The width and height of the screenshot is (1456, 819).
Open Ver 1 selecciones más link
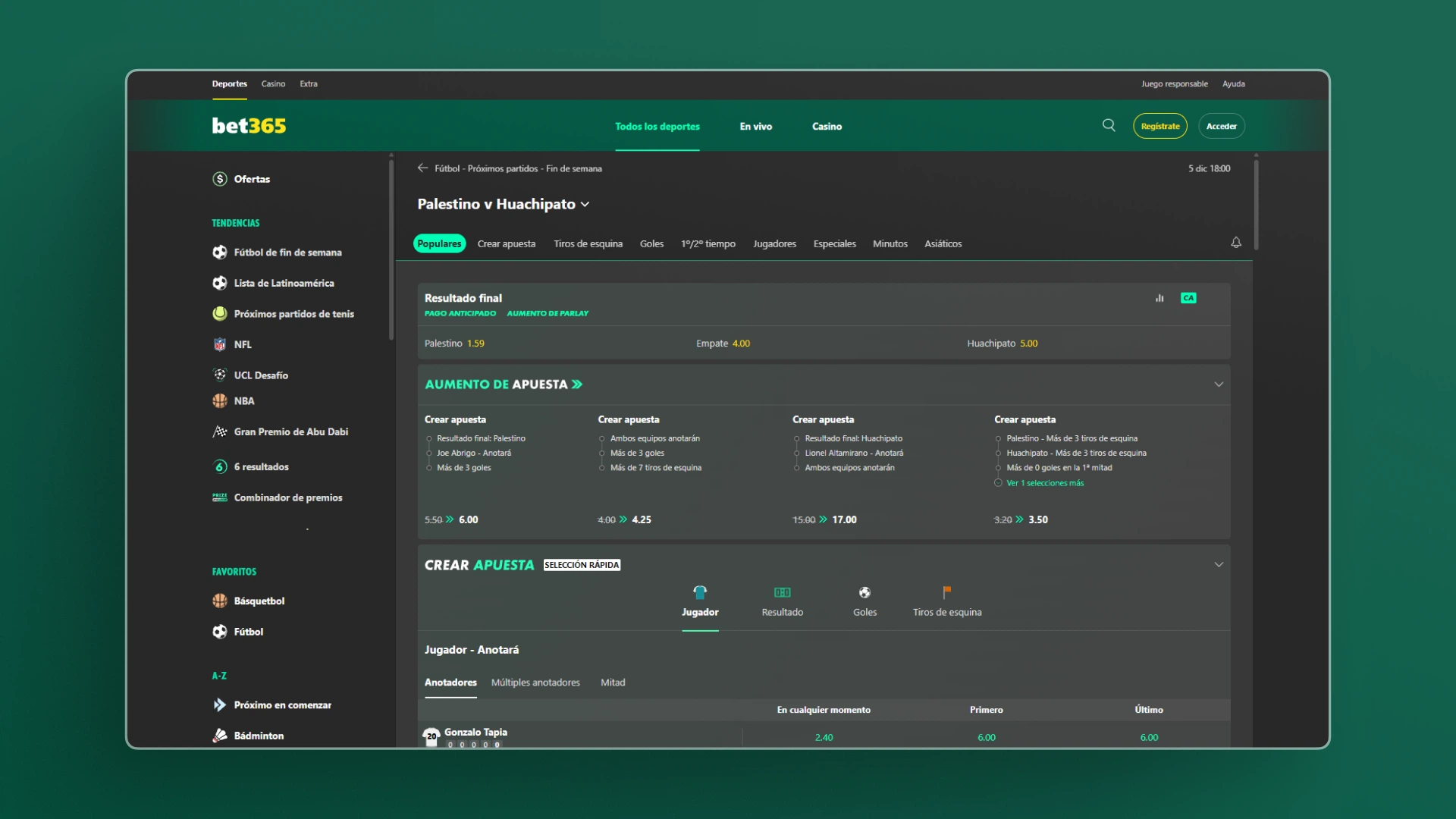pos(1045,483)
